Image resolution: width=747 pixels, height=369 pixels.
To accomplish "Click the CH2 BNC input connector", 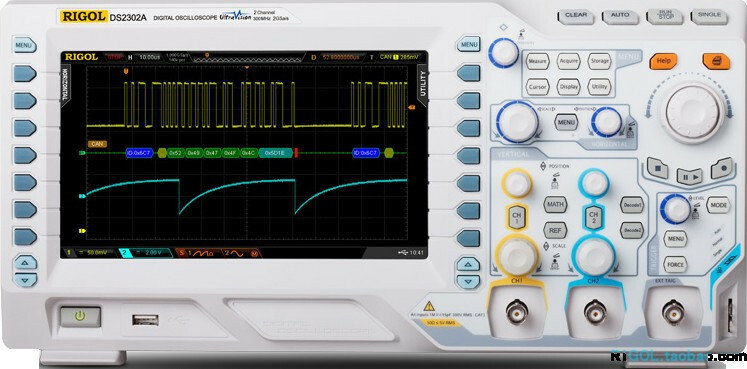I will click(x=595, y=312).
